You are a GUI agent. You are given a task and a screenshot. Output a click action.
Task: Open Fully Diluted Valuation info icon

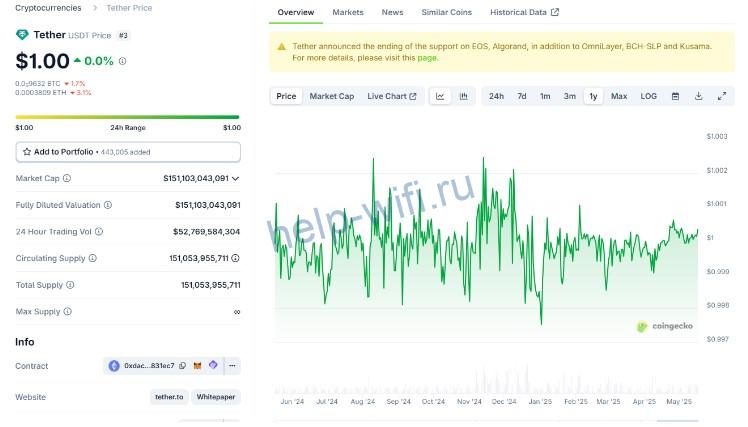tap(108, 205)
